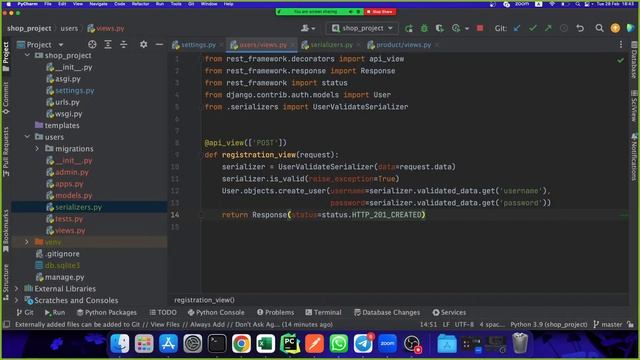640x360 pixels.
Task: Collapse the shop_project folder
Action: pyautogui.click(x=27, y=55)
